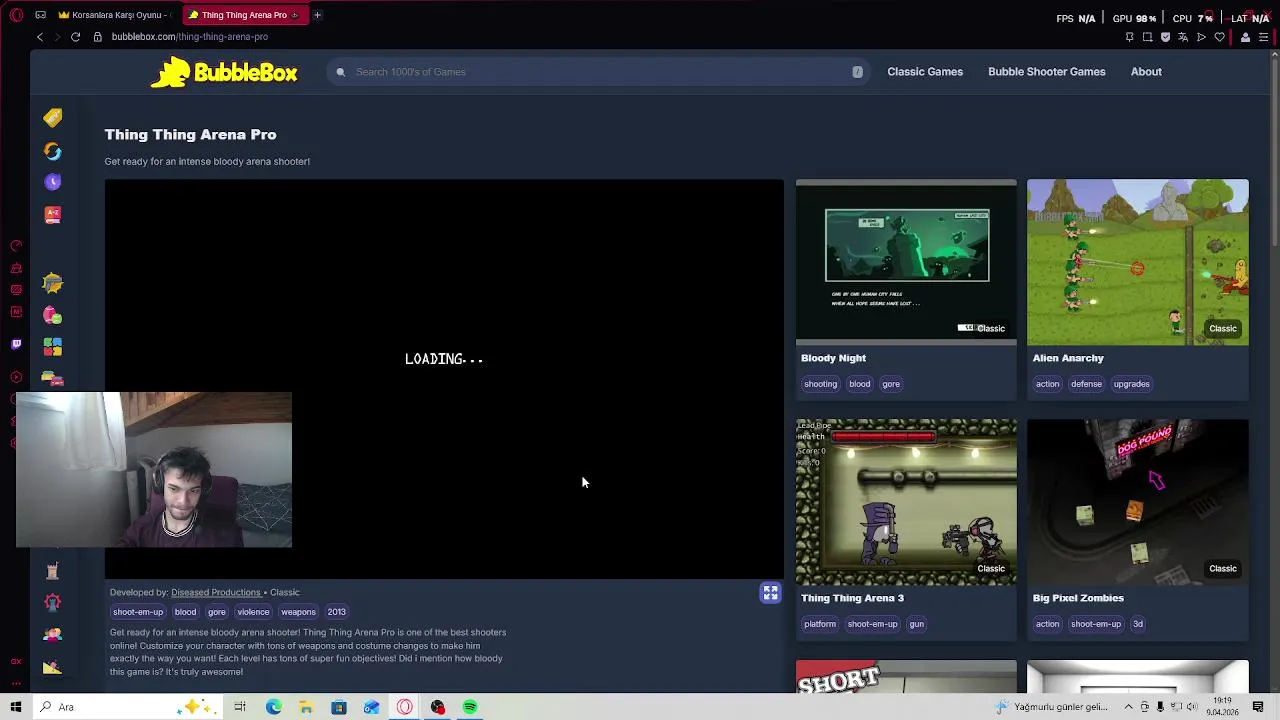Open GX Corner gamepad icon

(40, 15)
